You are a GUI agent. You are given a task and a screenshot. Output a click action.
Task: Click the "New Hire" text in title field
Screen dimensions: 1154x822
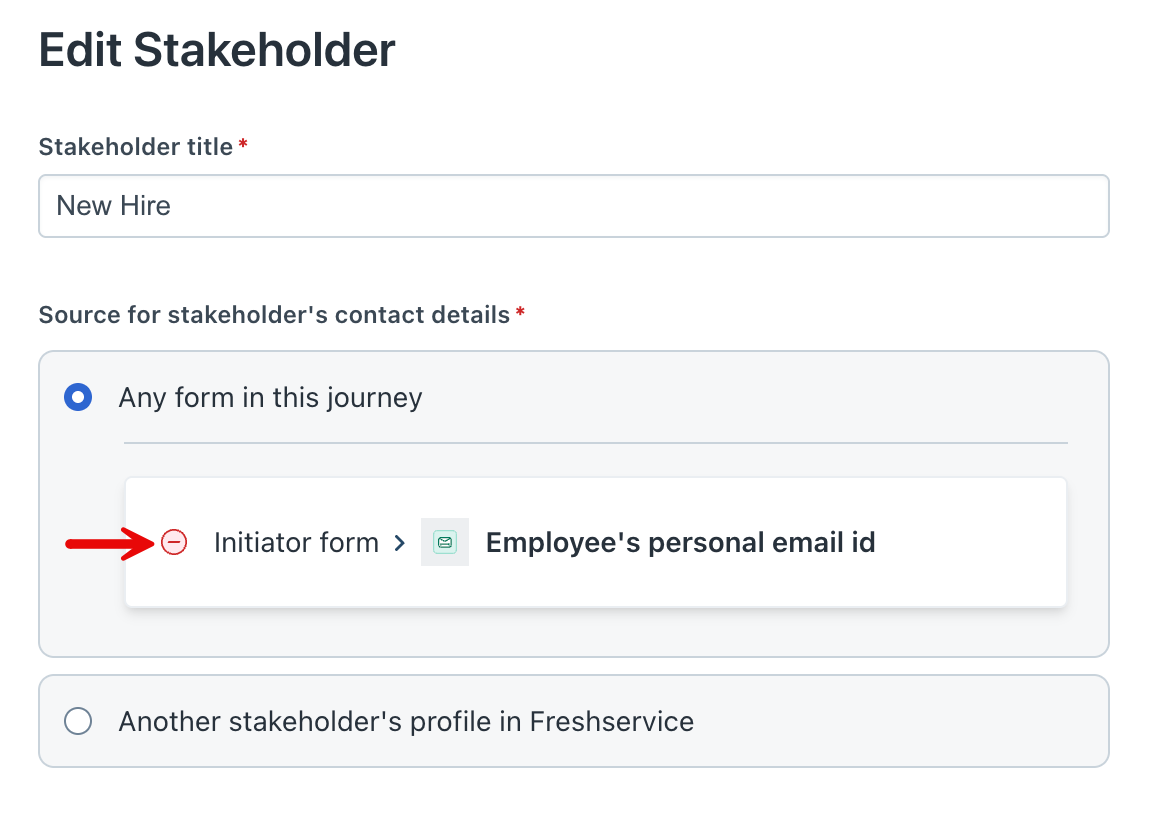(x=113, y=206)
